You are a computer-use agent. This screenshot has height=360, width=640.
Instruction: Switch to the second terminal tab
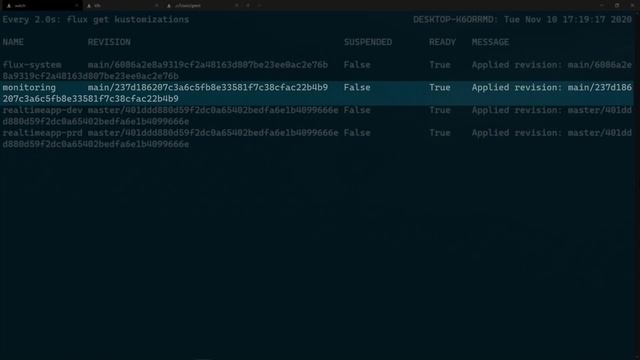121,5
